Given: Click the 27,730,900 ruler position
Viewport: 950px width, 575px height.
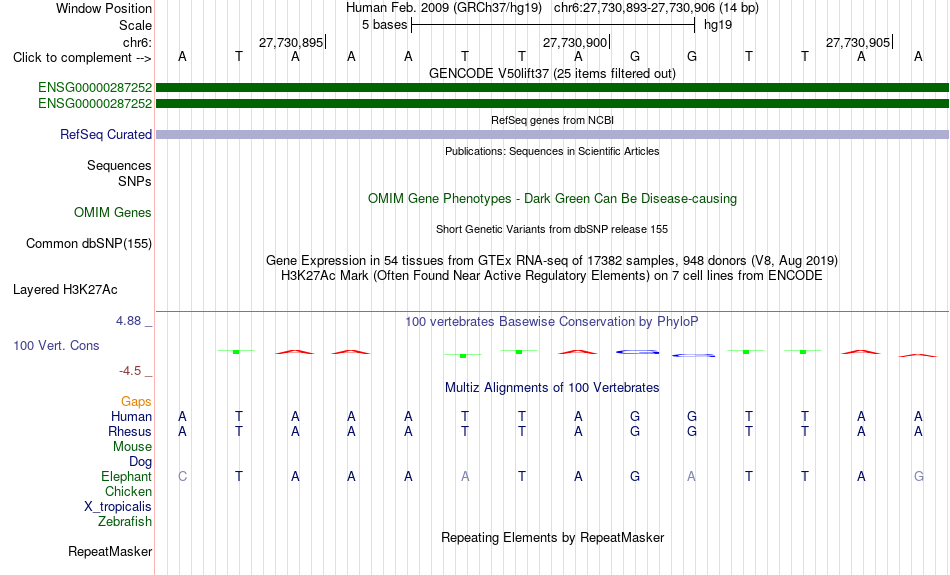Looking at the screenshot, I should [x=574, y=42].
